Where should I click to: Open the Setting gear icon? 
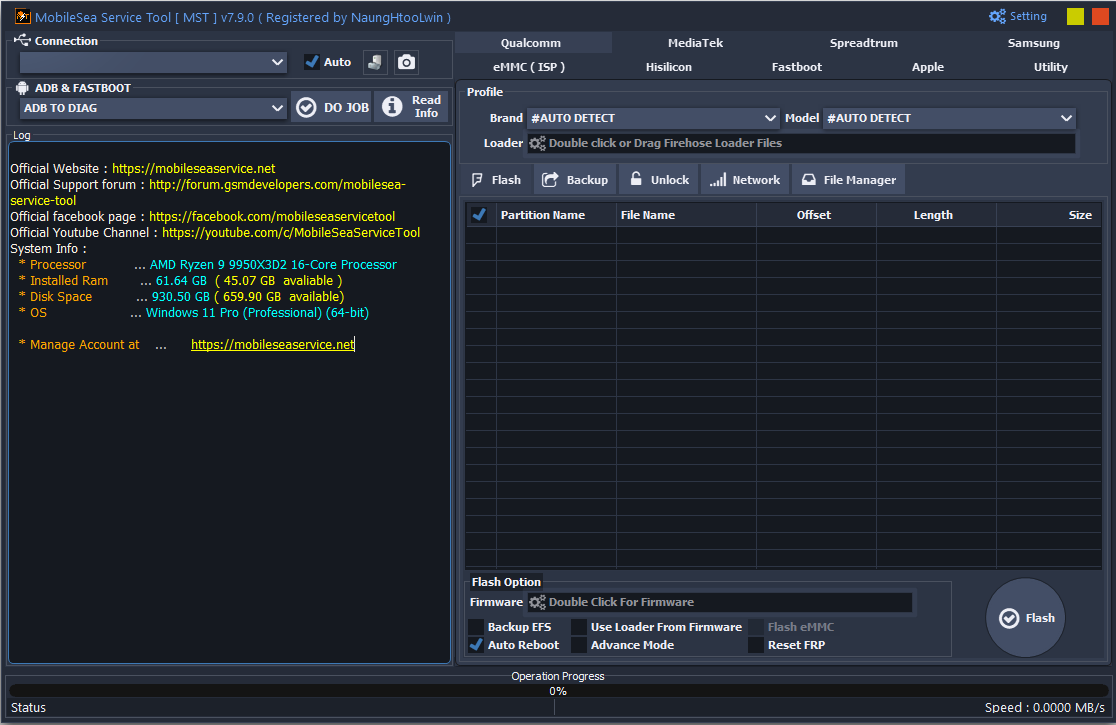click(x=997, y=16)
